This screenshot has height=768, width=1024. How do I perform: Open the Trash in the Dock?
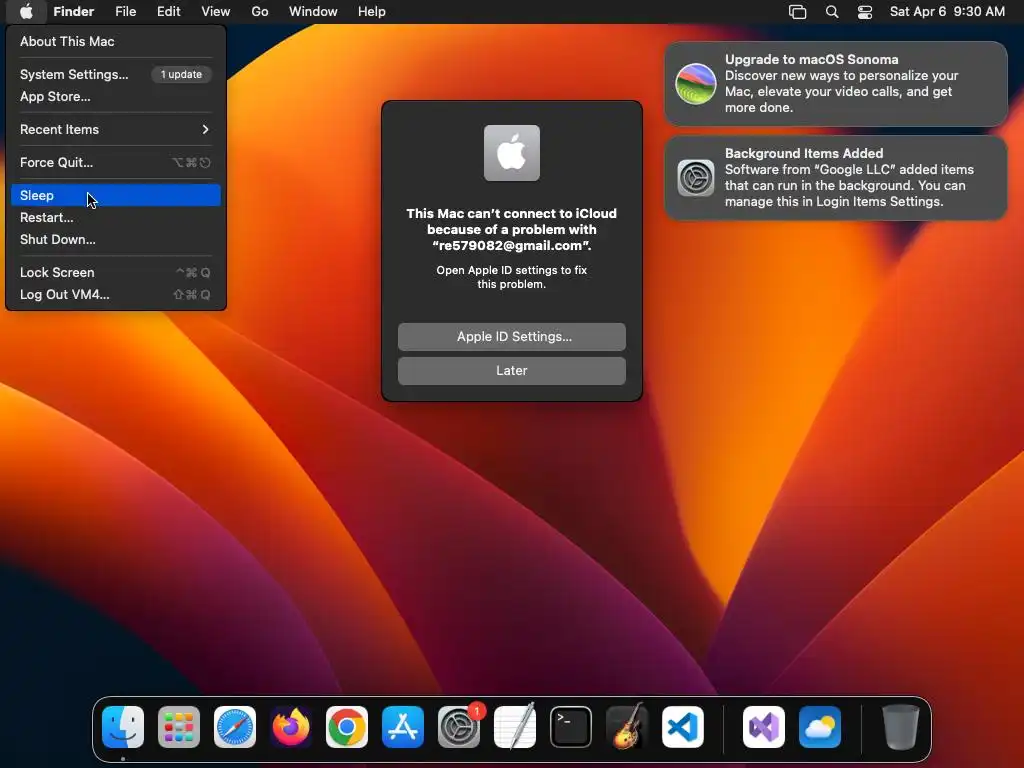[901, 727]
